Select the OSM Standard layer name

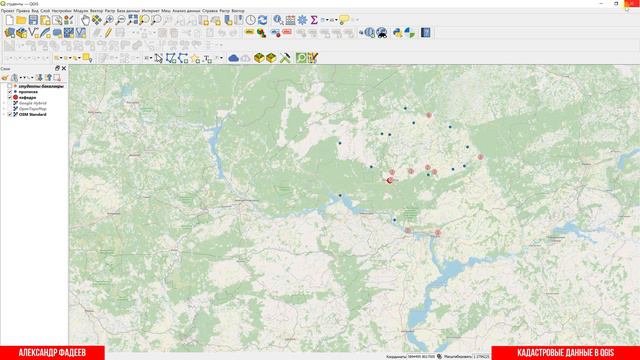pyautogui.click(x=33, y=115)
